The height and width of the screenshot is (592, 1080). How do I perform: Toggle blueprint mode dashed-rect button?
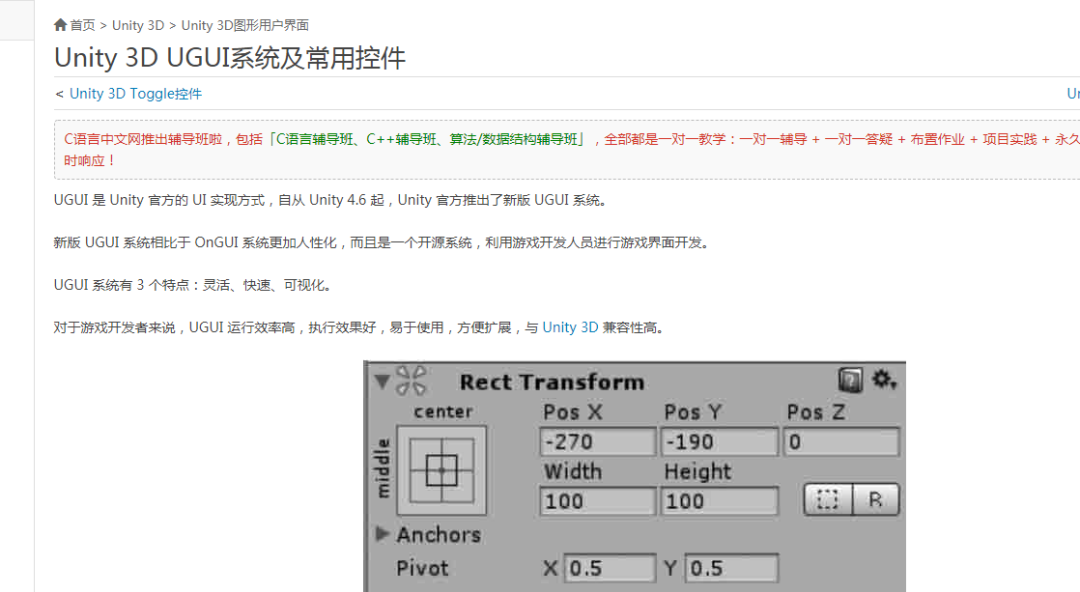coord(828,500)
